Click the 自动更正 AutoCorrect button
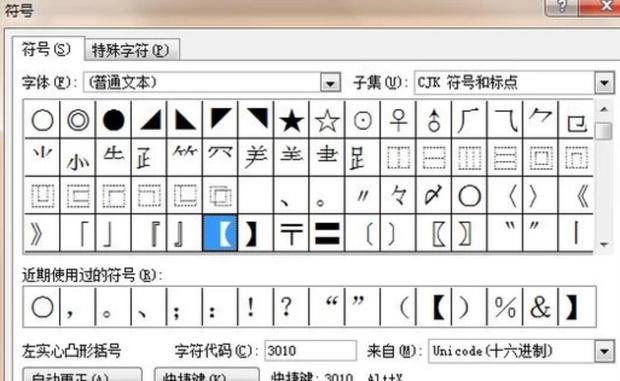The width and height of the screenshot is (620, 381). tap(82, 375)
